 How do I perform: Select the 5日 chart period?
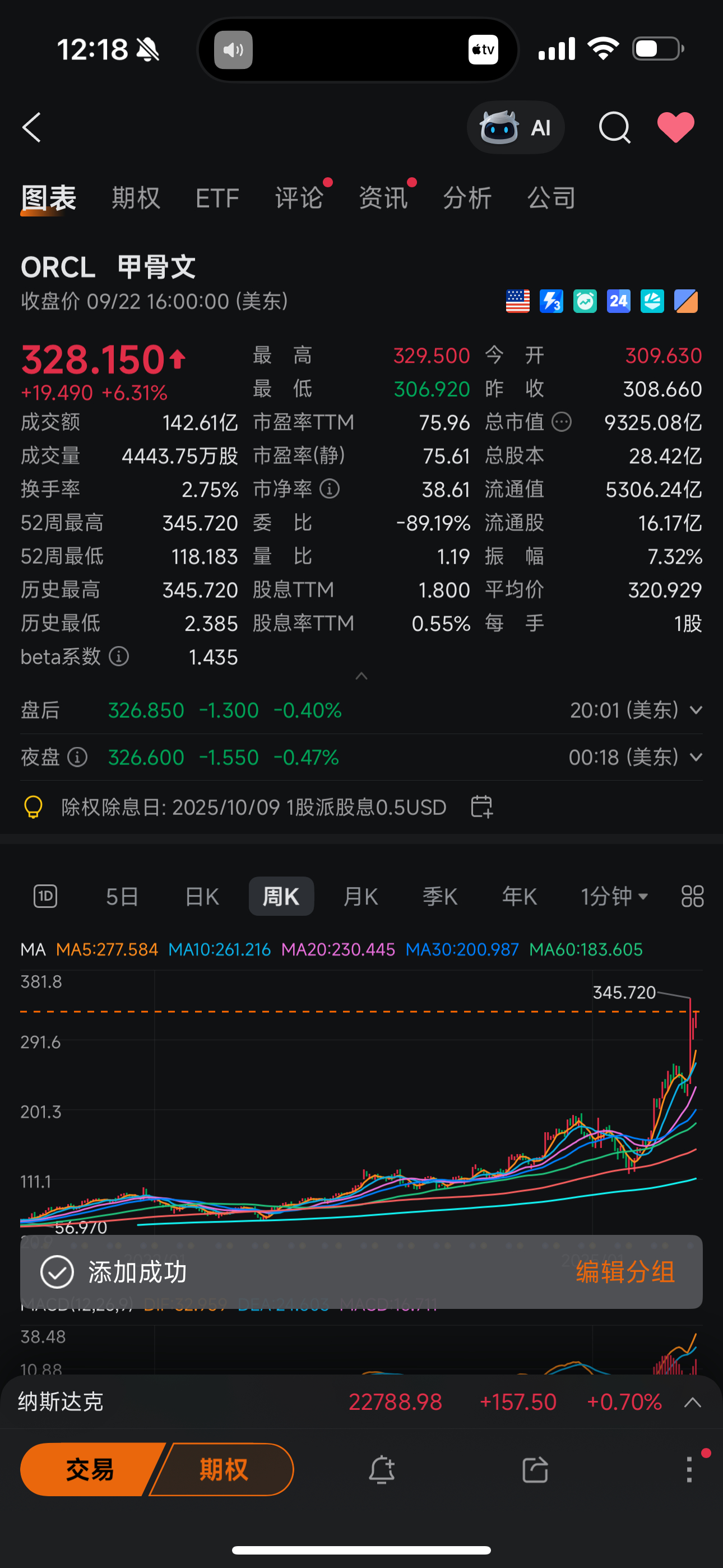[122, 896]
